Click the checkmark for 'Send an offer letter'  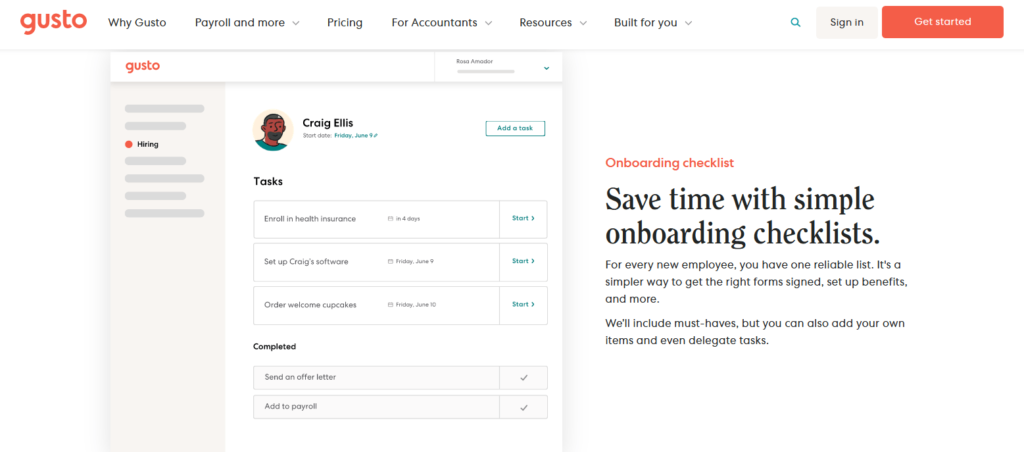pos(524,378)
